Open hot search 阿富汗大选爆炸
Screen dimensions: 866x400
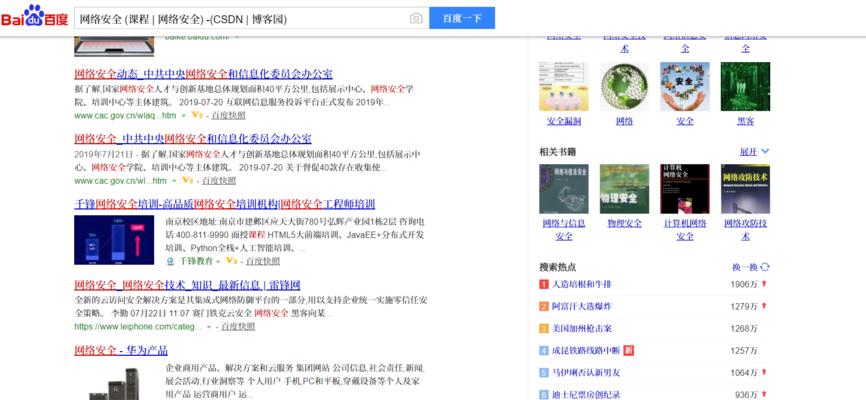(582, 307)
